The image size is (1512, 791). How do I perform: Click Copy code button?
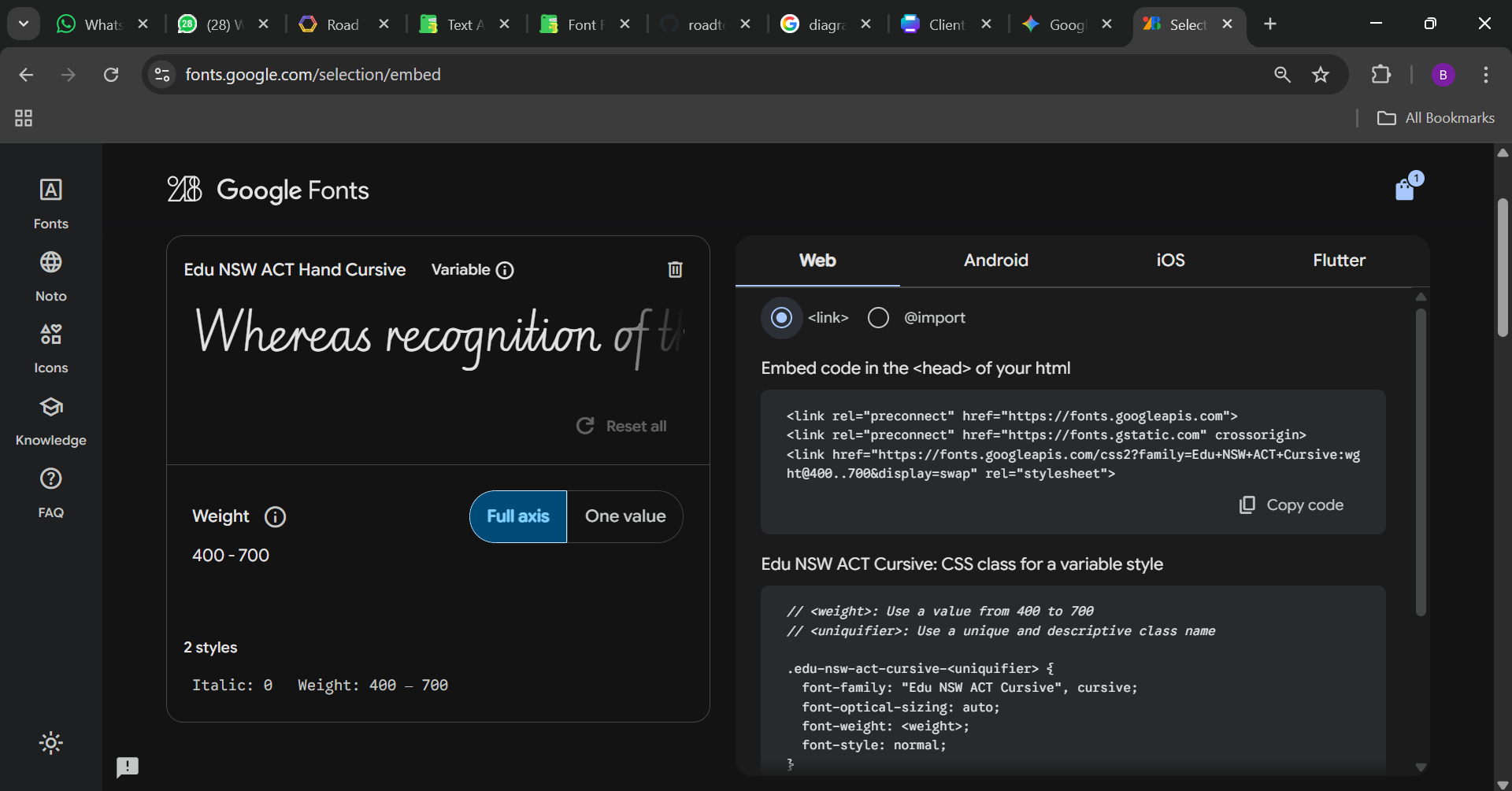(x=1291, y=505)
